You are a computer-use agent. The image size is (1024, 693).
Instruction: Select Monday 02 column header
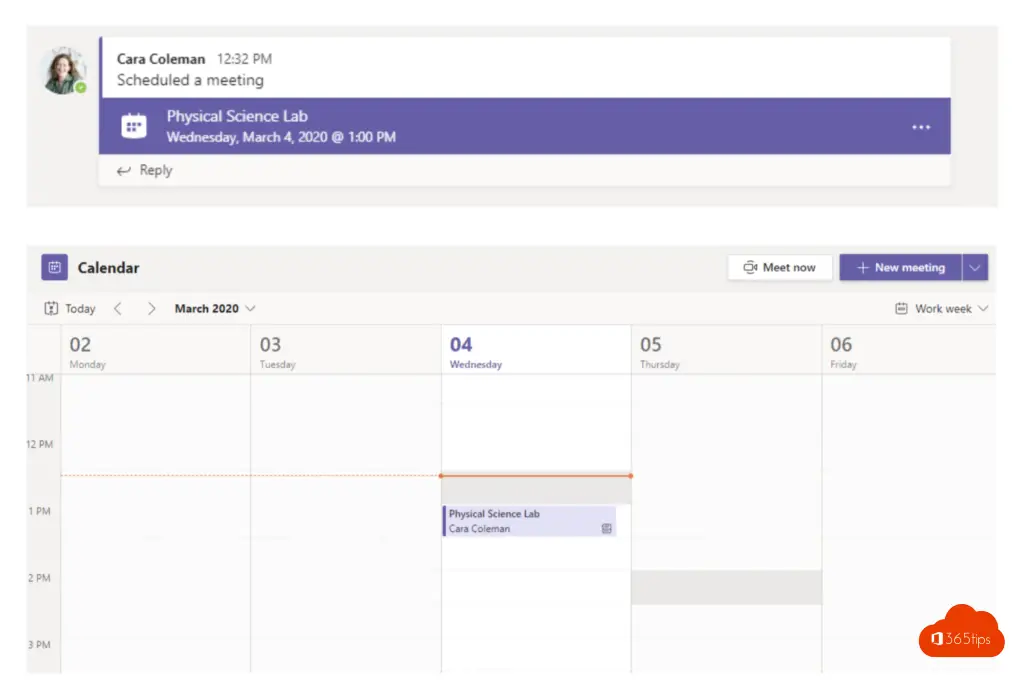pyautogui.click(x=155, y=351)
